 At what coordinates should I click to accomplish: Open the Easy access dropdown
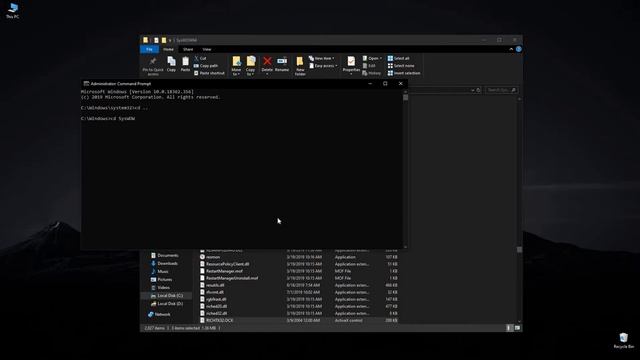point(323,66)
